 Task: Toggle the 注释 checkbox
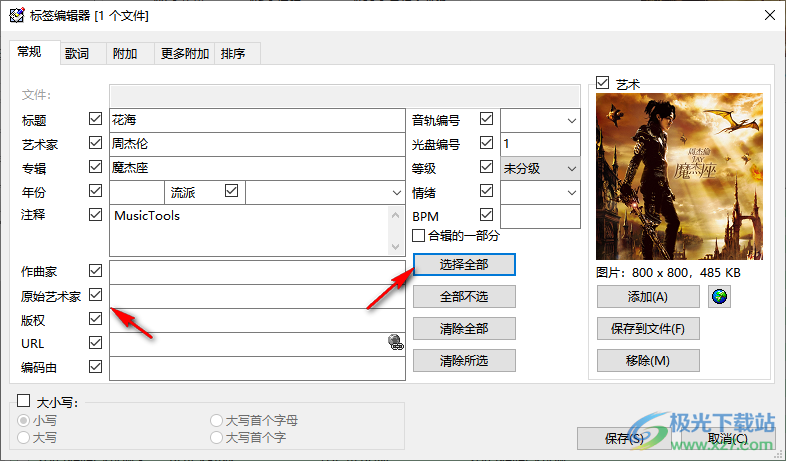95,215
